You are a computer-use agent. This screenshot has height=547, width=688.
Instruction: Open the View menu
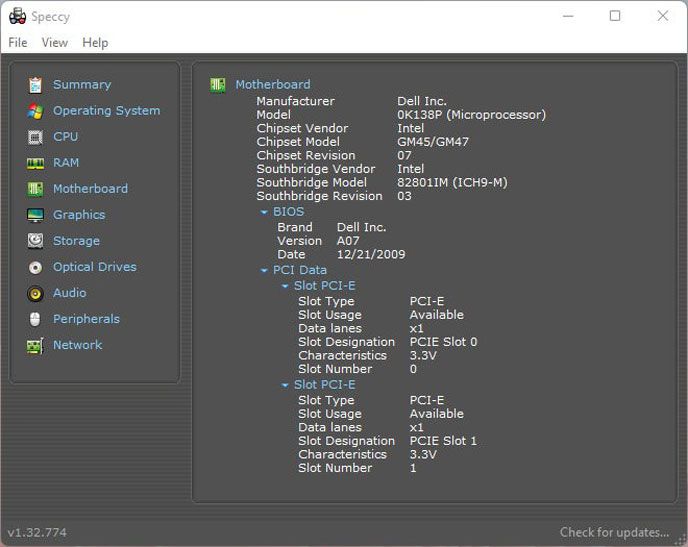[x=55, y=43]
